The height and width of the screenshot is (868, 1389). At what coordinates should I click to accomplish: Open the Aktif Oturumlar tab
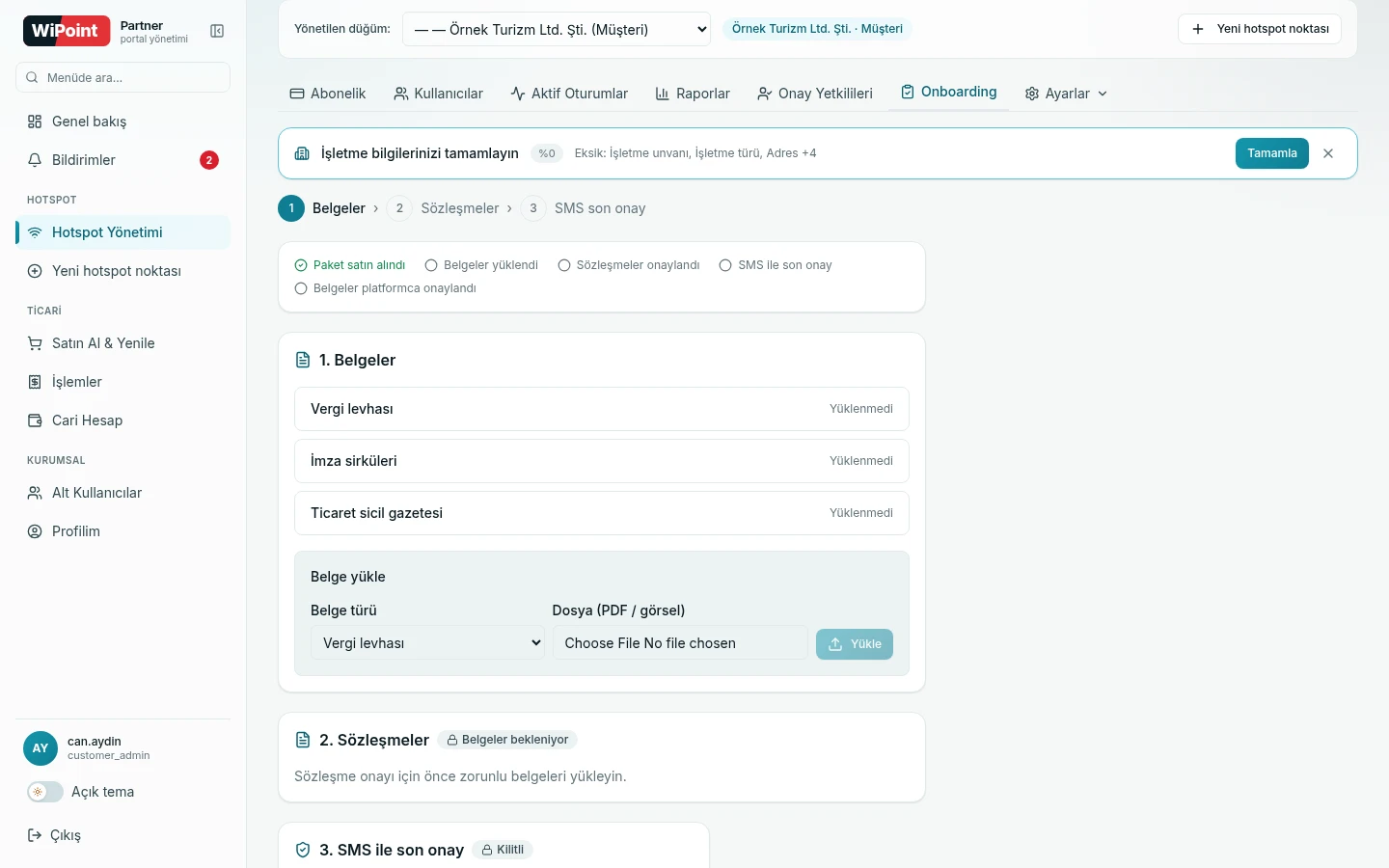point(569,94)
